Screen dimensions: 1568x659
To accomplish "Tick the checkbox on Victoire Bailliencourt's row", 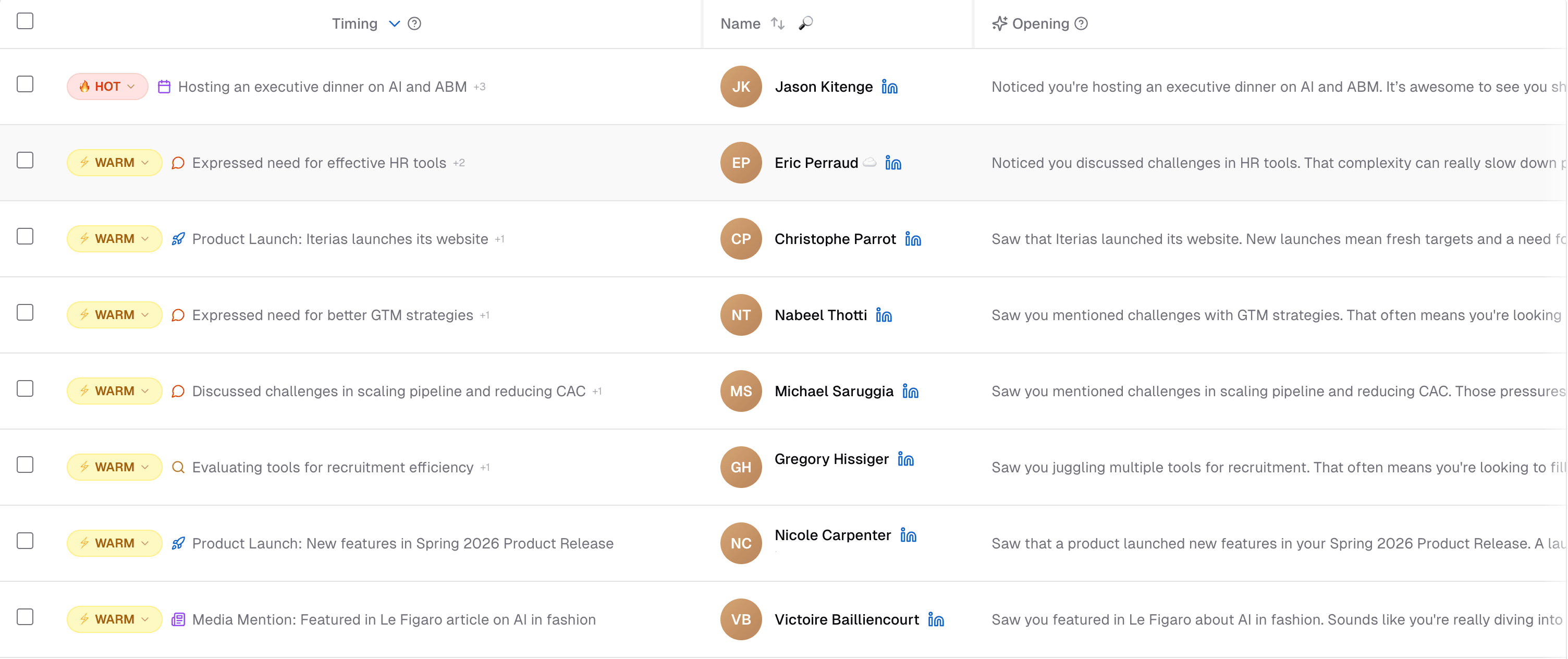I will coord(25,617).
